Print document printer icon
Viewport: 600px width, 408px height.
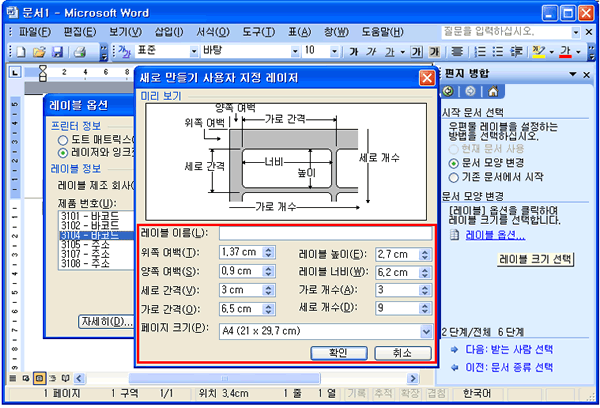tap(80, 52)
